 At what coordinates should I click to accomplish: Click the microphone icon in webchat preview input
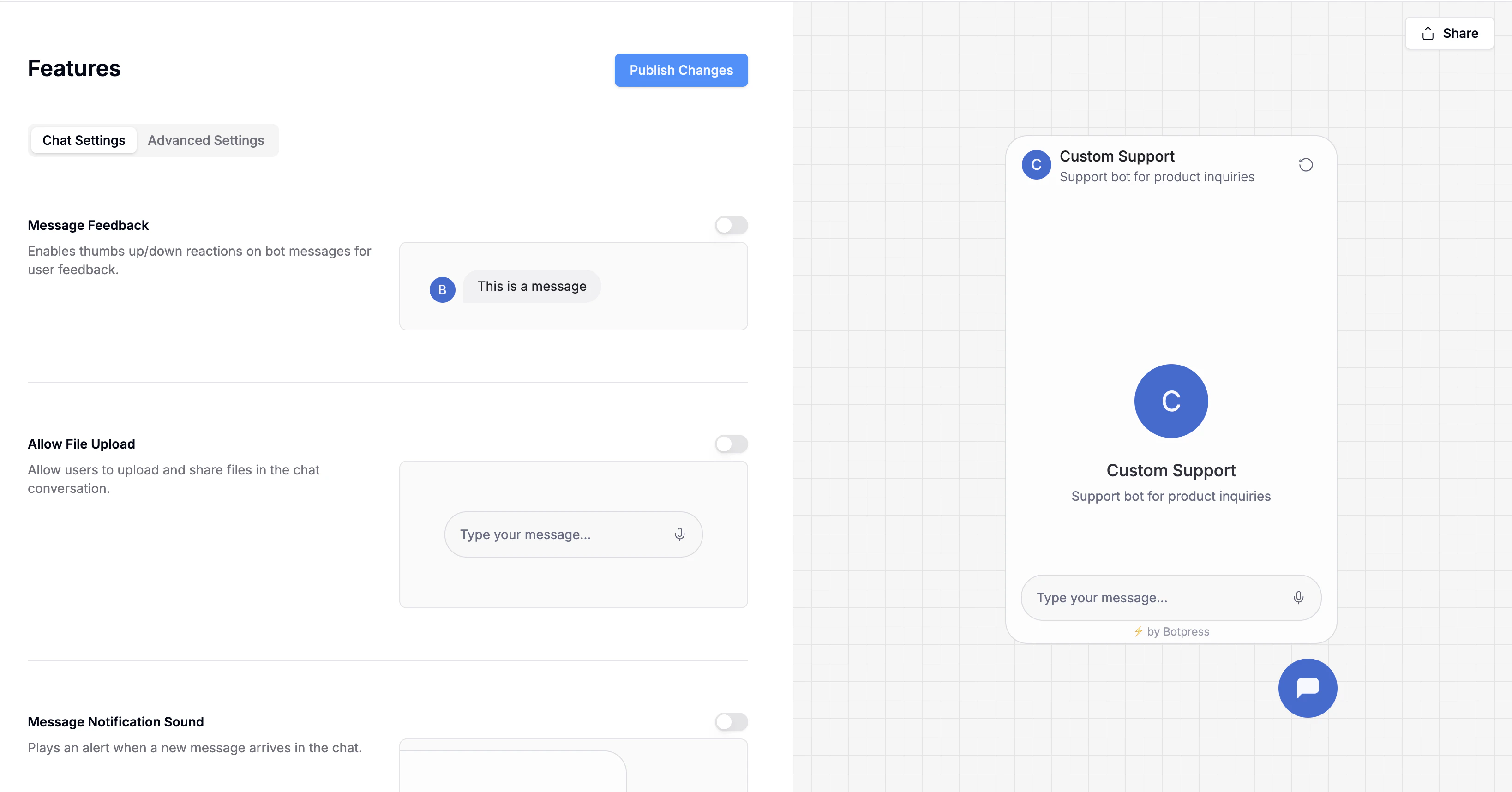click(x=1298, y=597)
